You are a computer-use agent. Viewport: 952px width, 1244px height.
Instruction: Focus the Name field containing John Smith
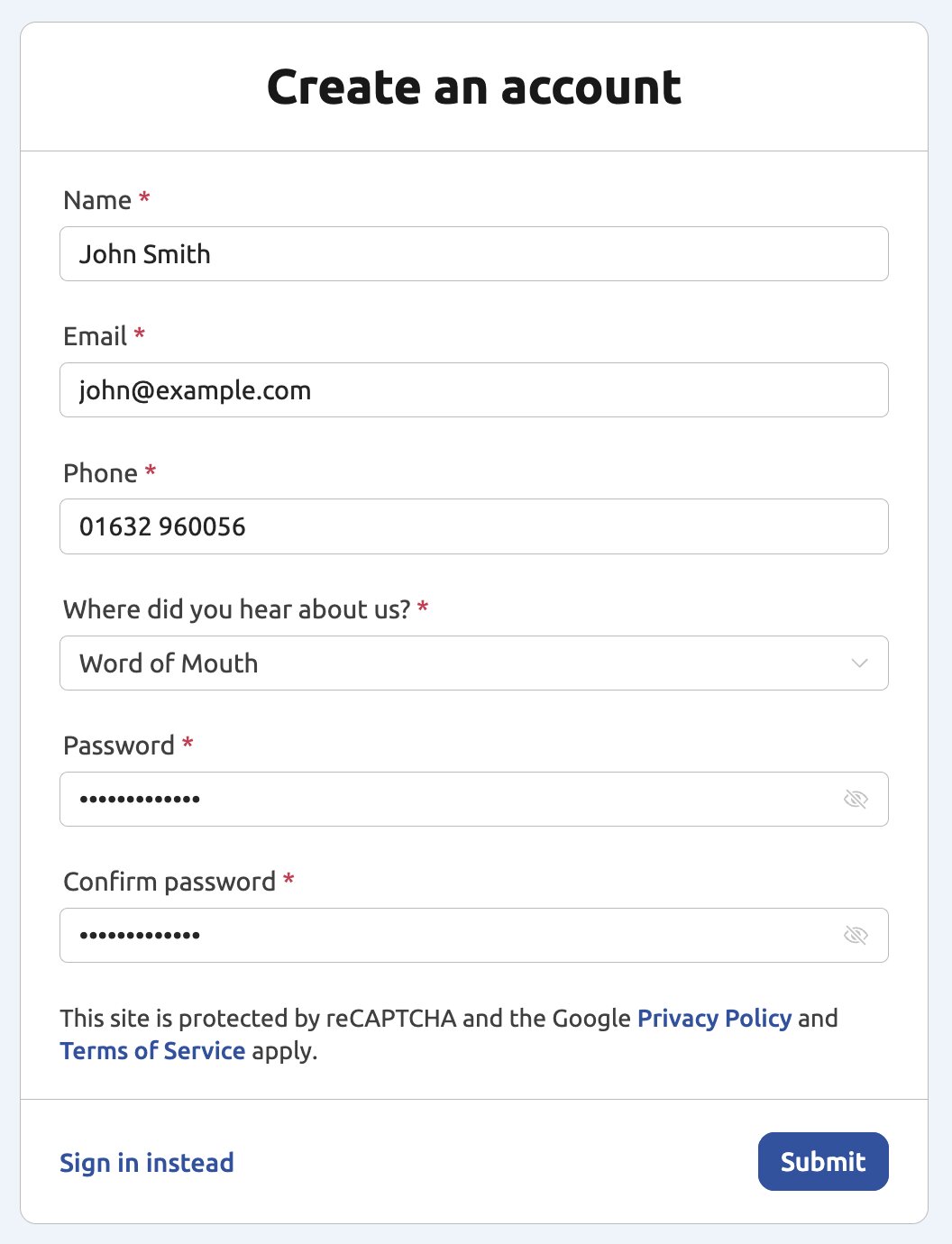(473, 254)
